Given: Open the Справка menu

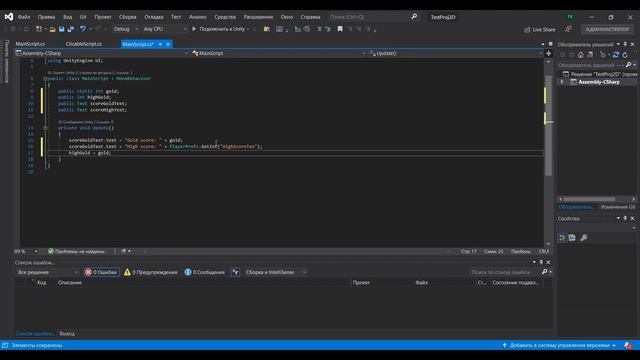Looking at the screenshot, I should (x=310, y=17).
